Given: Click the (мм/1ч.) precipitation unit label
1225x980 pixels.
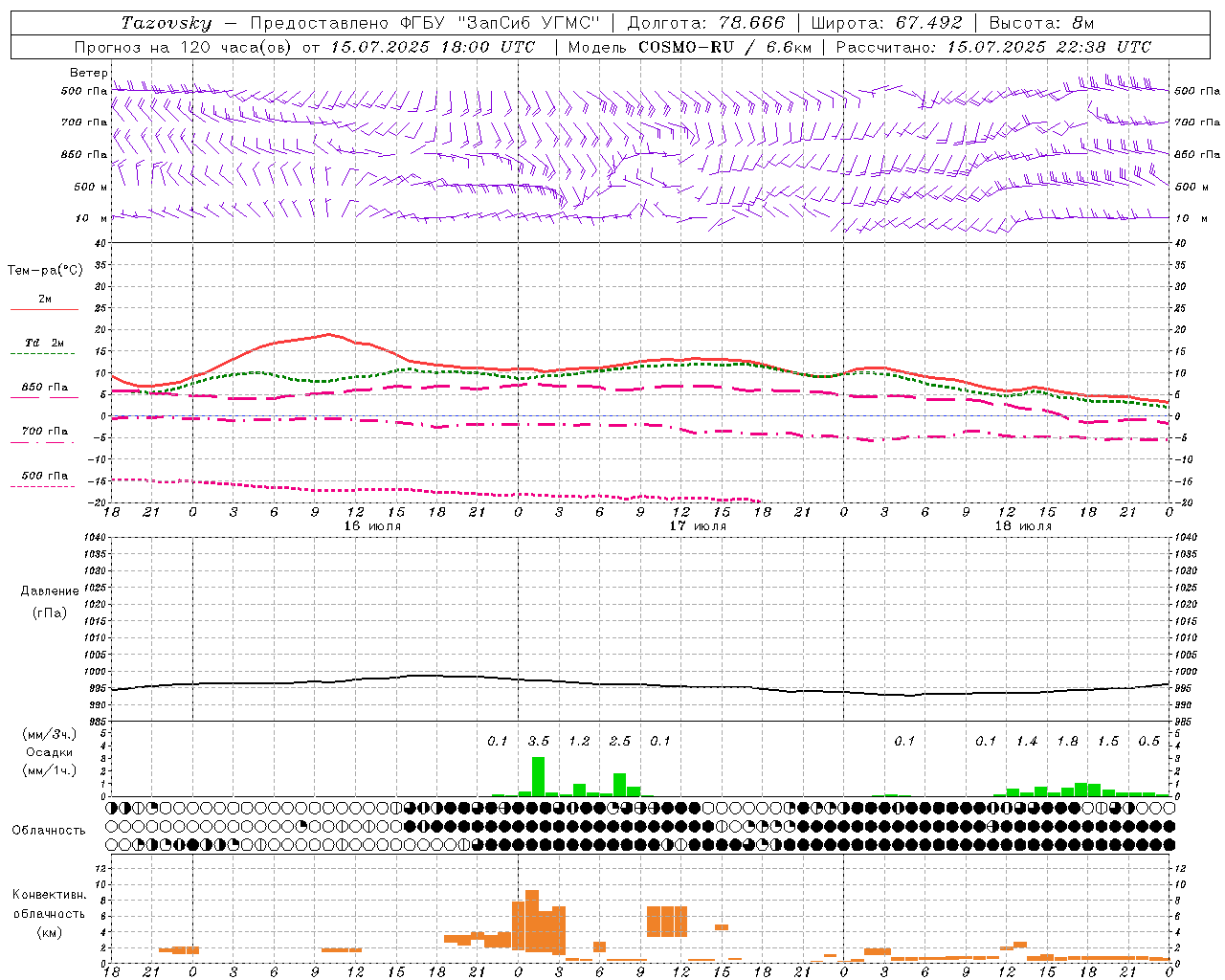Looking at the screenshot, I should point(50,770).
